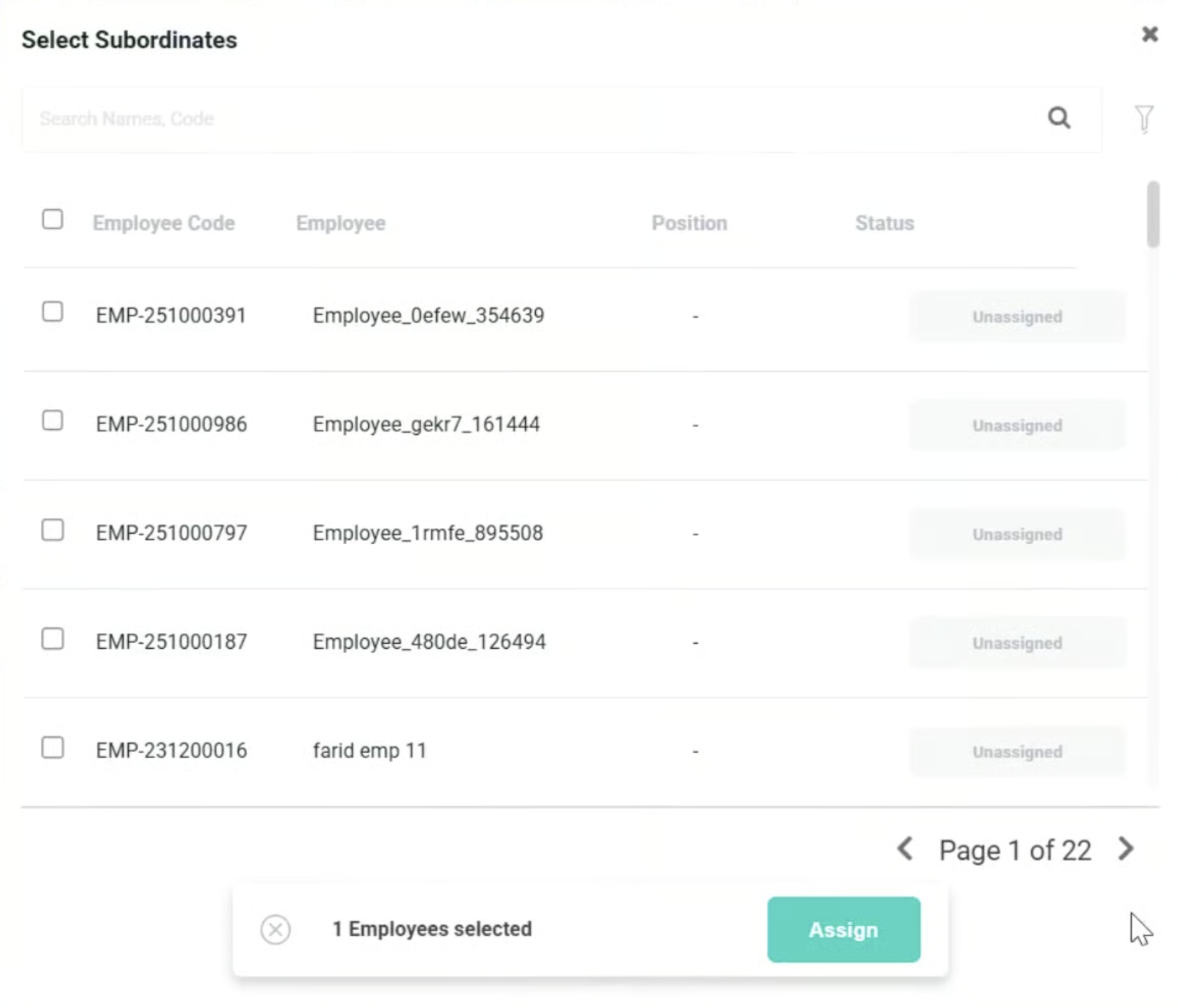The image size is (1178, 1008).
Task: Go to the previous page arrow
Action: (x=905, y=849)
